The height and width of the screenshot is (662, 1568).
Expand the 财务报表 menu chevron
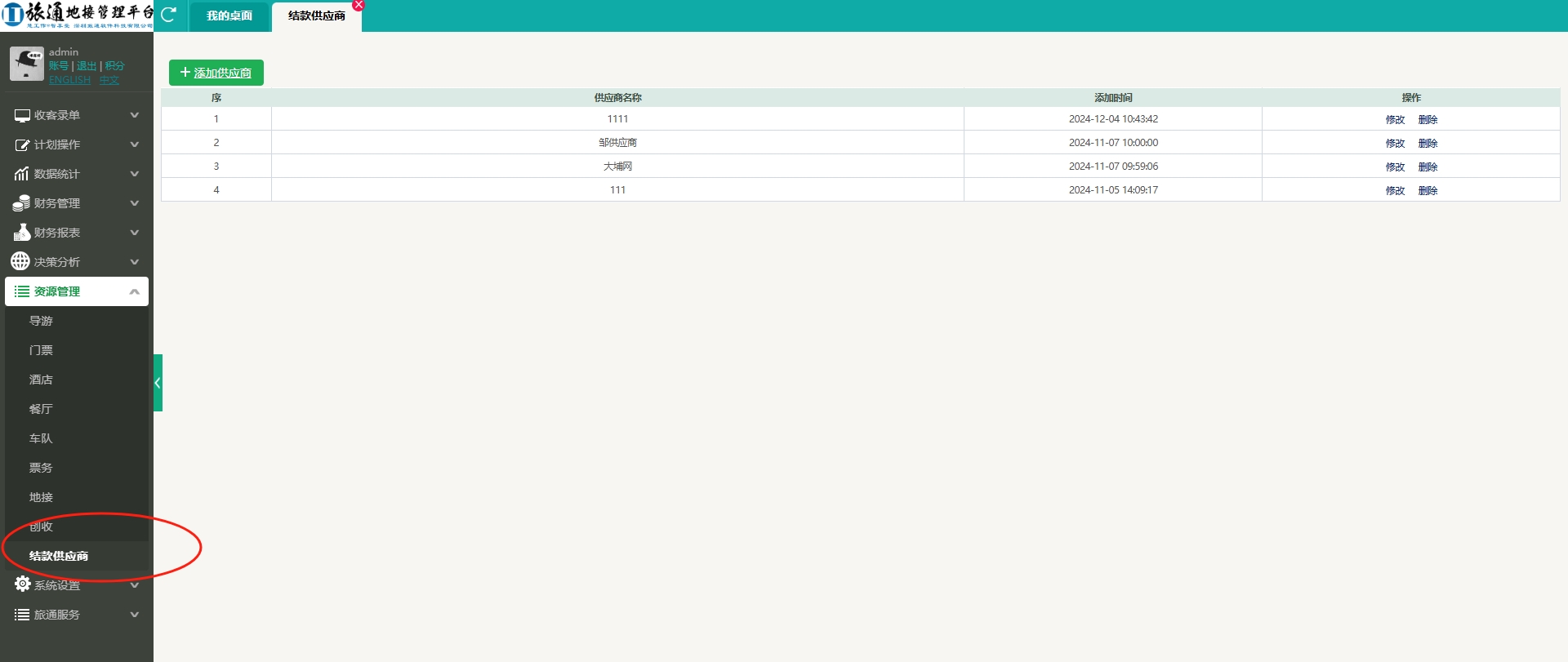(135, 233)
